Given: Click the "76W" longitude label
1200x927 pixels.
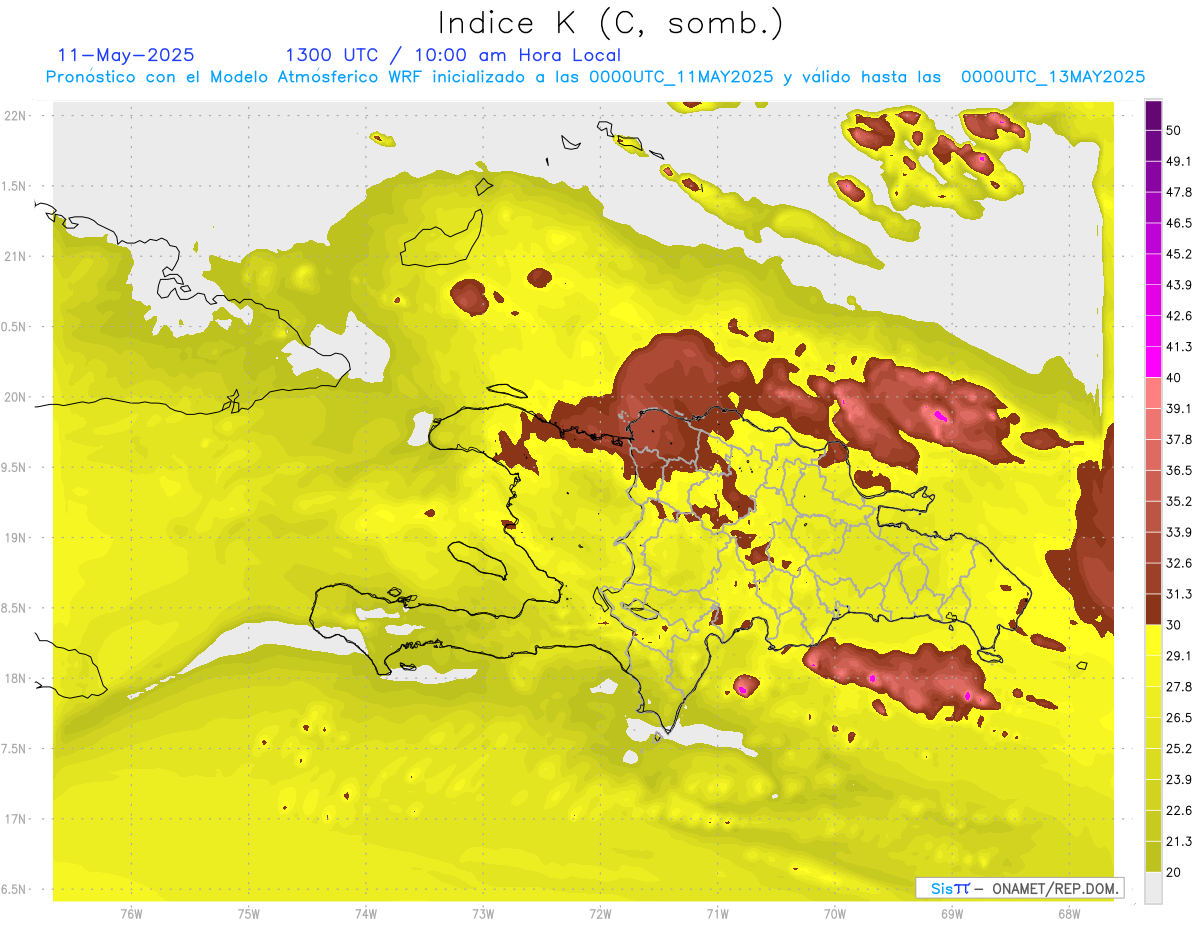Looking at the screenshot, I should 131,914.
